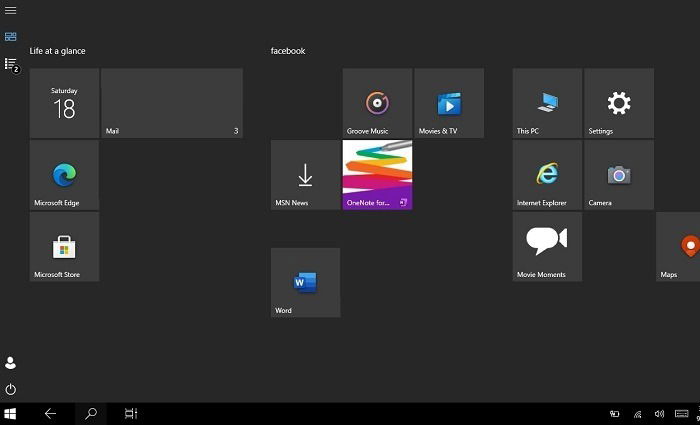Open the Camera app tile
The width and height of the screenshot is (700, 425).
tap(619, 175)
